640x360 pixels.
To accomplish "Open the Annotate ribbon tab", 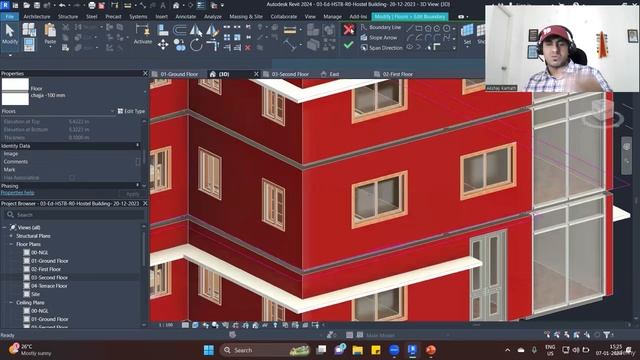I will [185, 17].
